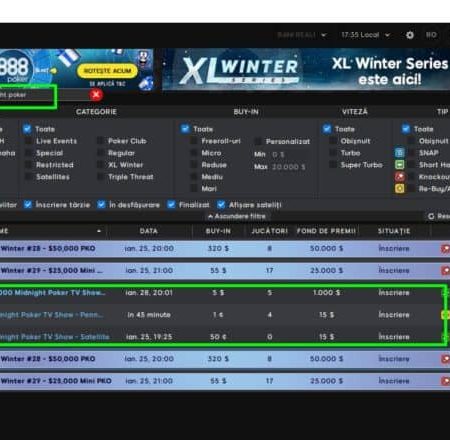Sort by the DATA column header
The width and height of the screenshot is (450, 440).
(x=149, y=231)
